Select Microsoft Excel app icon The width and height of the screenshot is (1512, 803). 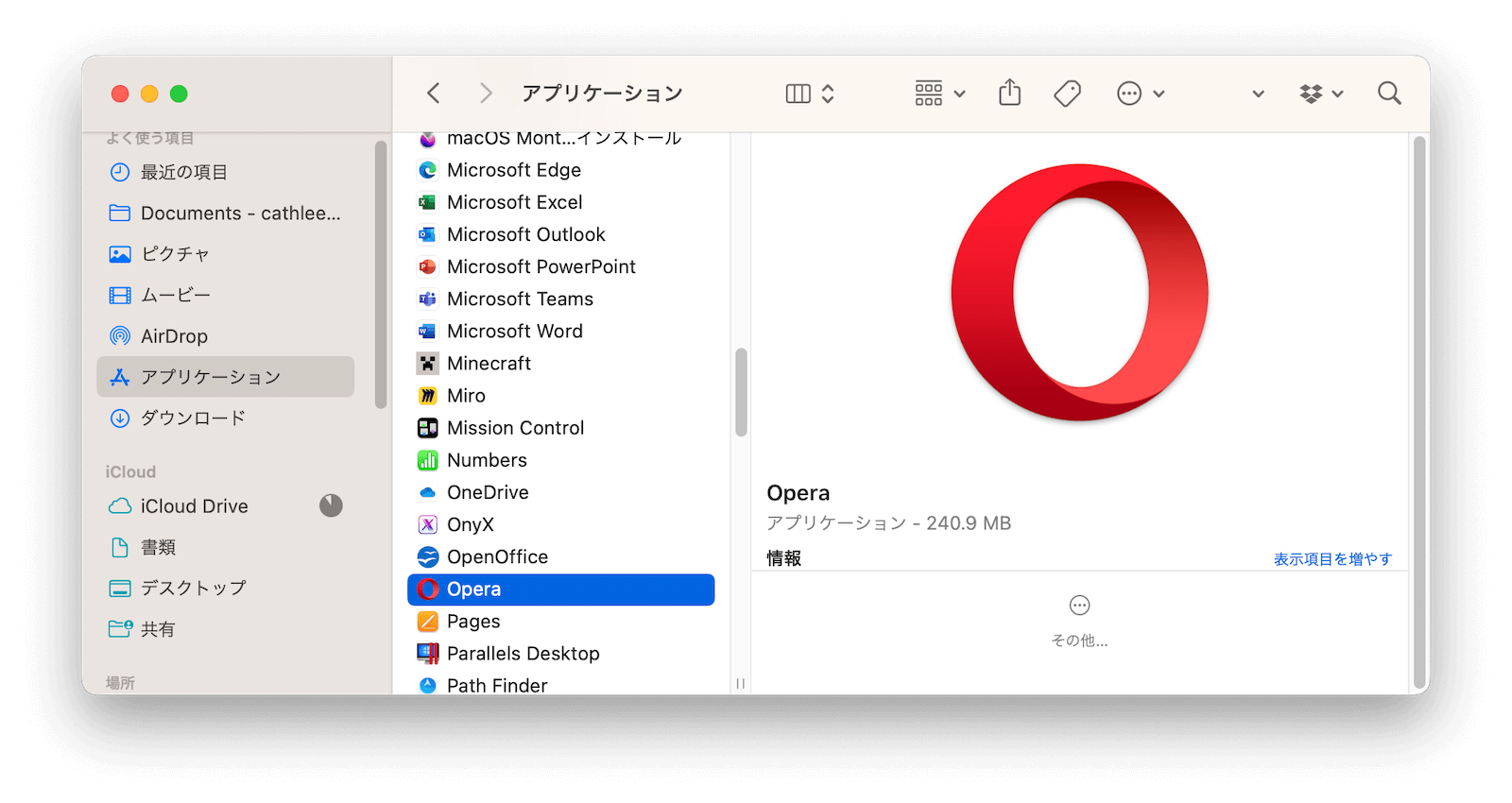[428, 202]
